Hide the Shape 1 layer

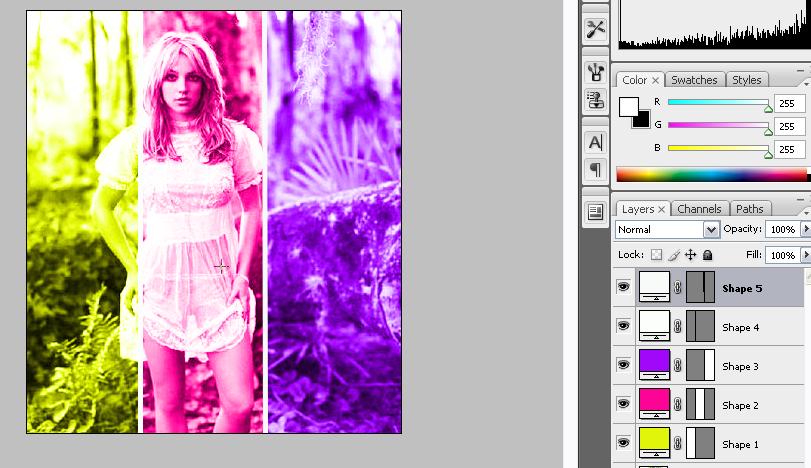pyautogui.click(x=624, y=444)
